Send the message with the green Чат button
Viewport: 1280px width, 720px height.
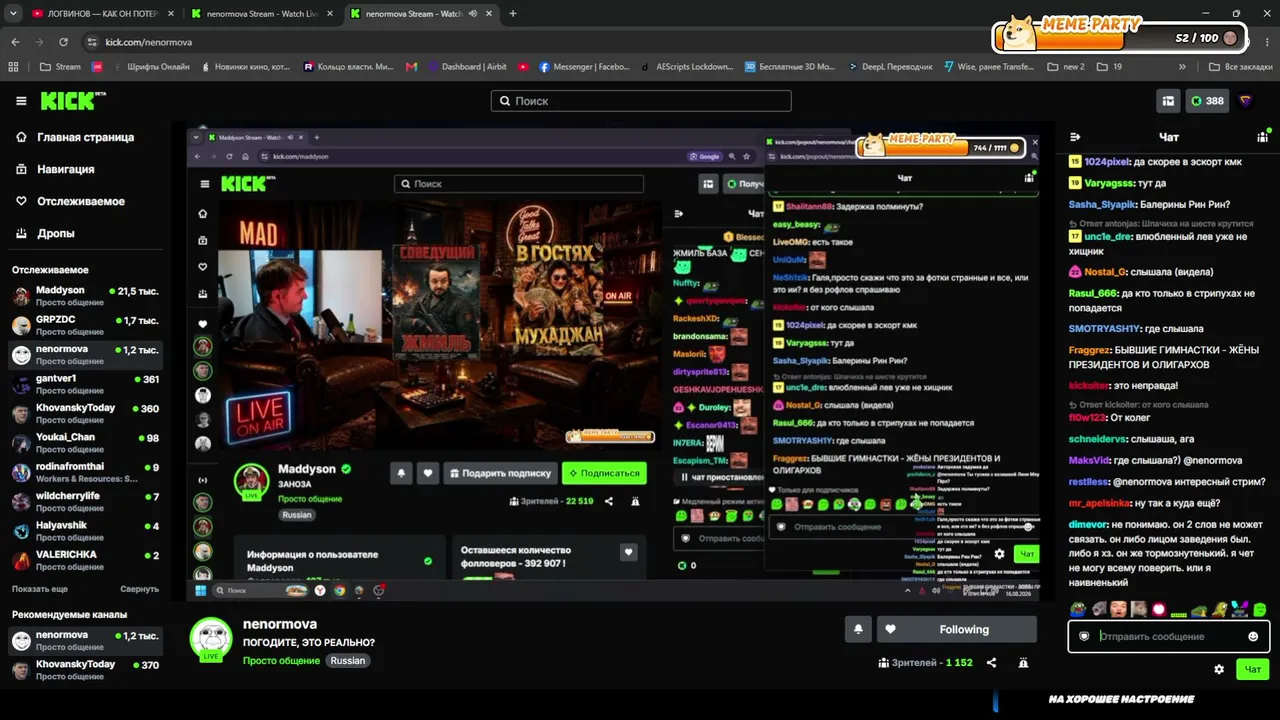coord(1253,669)
